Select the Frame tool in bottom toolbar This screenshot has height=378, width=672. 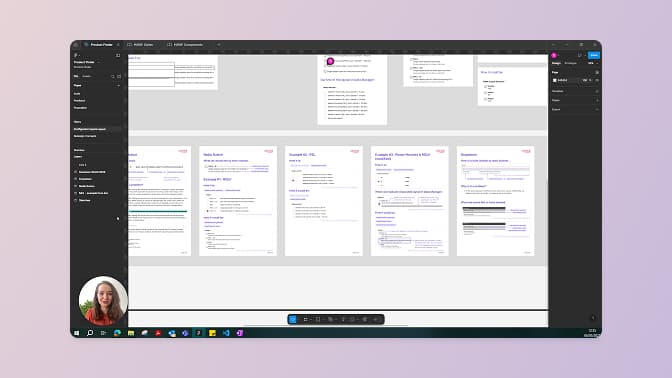point(306,319)
